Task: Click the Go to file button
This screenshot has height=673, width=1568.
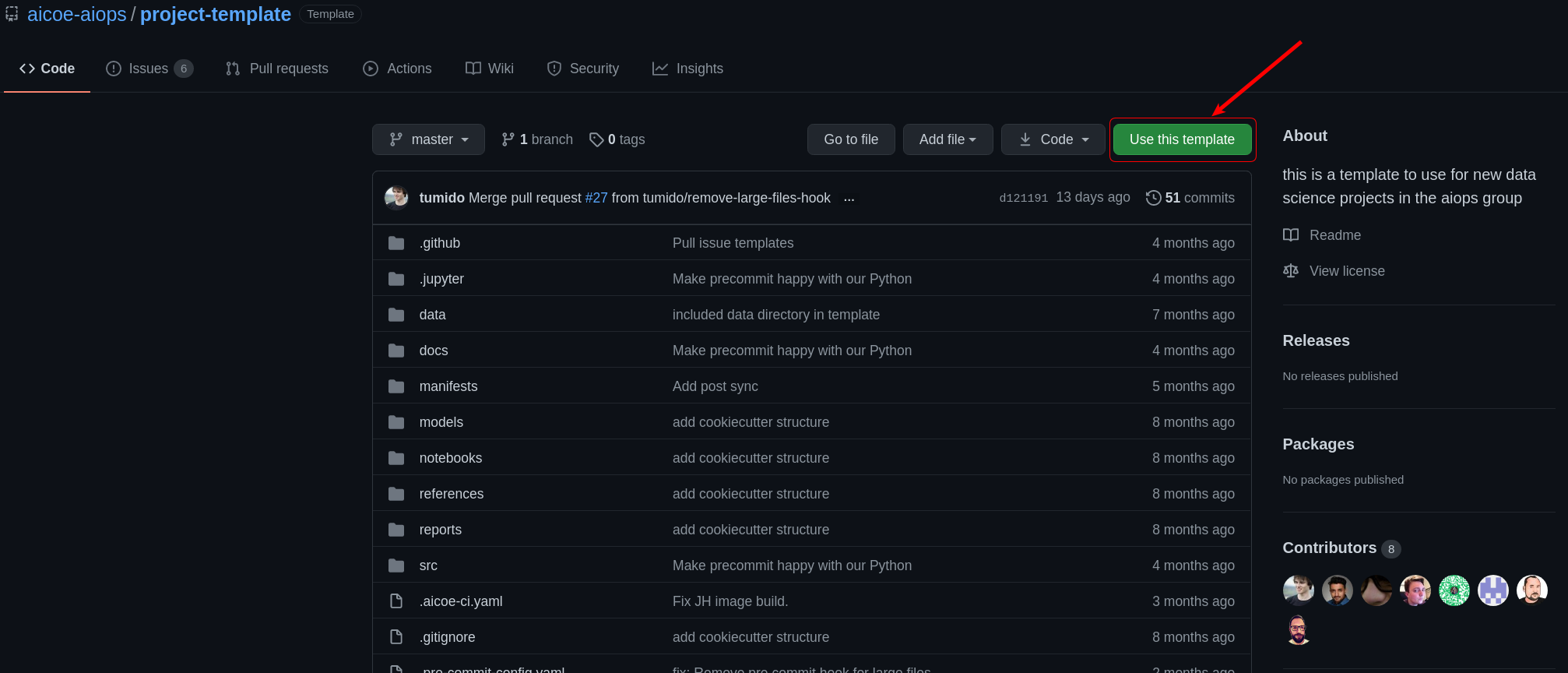Action: pos(851,139)
